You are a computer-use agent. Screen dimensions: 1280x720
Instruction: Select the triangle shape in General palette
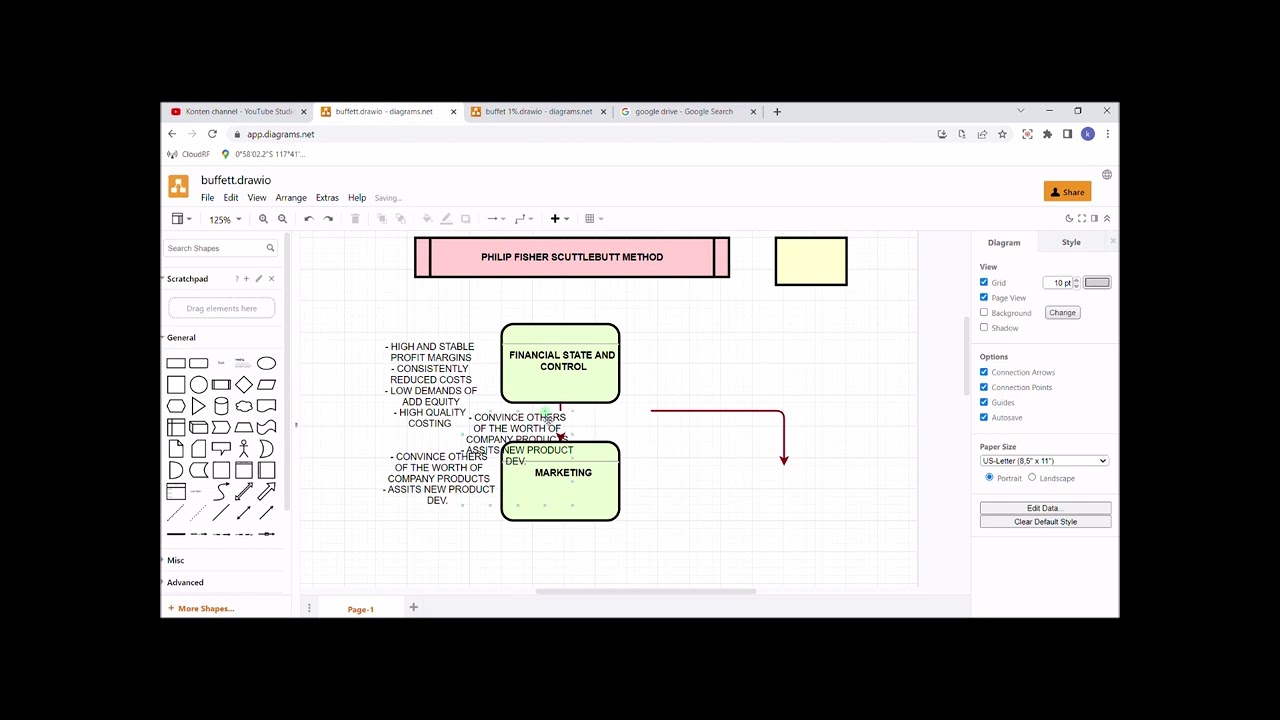click(x=198, y=407)
